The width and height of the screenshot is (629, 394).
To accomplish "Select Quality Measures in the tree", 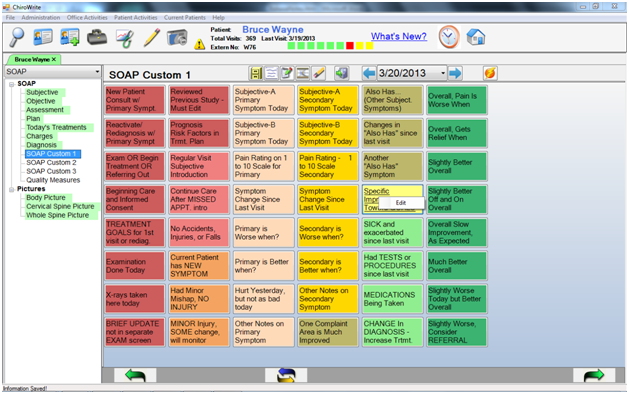I will 53,180.
